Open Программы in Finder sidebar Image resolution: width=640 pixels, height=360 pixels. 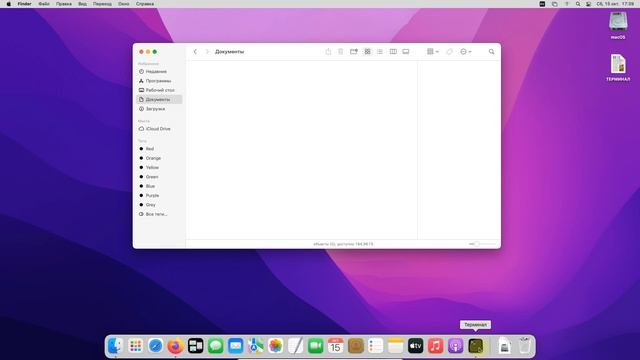point(159,81)
